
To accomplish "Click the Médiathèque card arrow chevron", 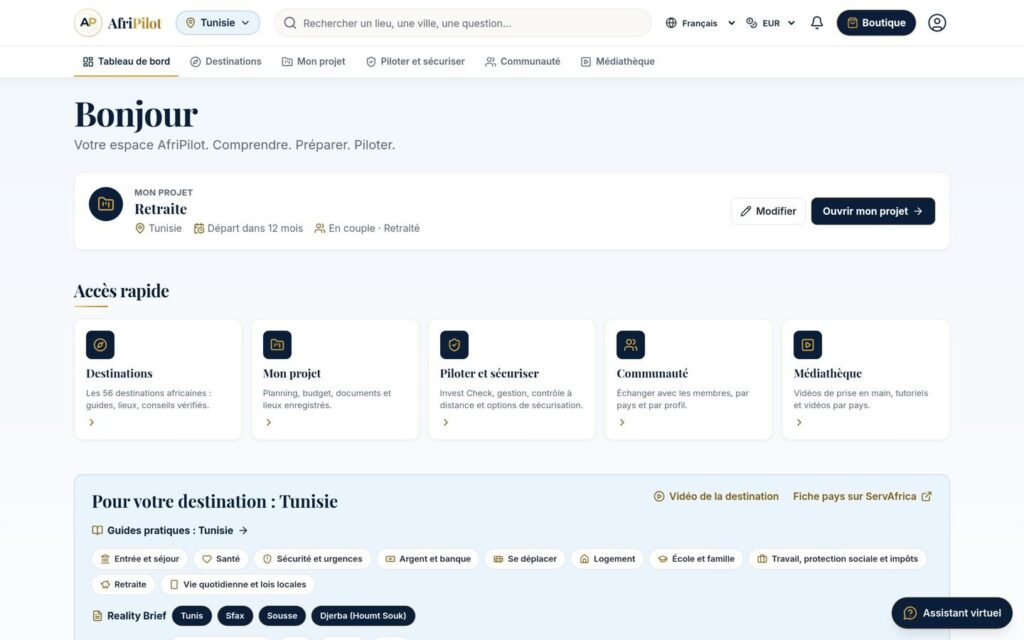I will (x=799, y=423).
